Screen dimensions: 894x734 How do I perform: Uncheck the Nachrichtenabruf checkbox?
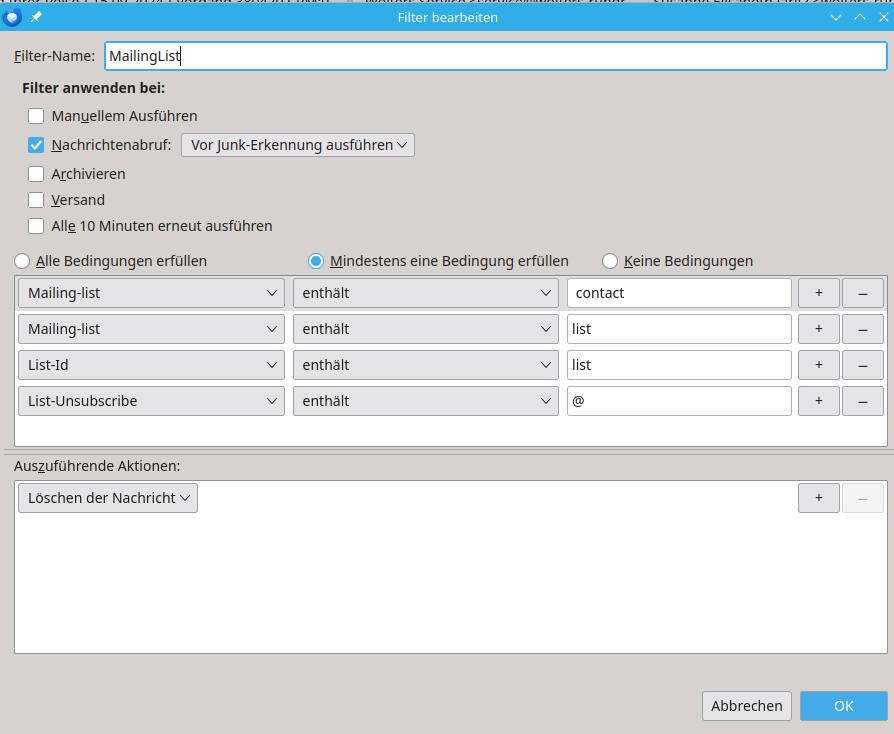coord(36,145)
